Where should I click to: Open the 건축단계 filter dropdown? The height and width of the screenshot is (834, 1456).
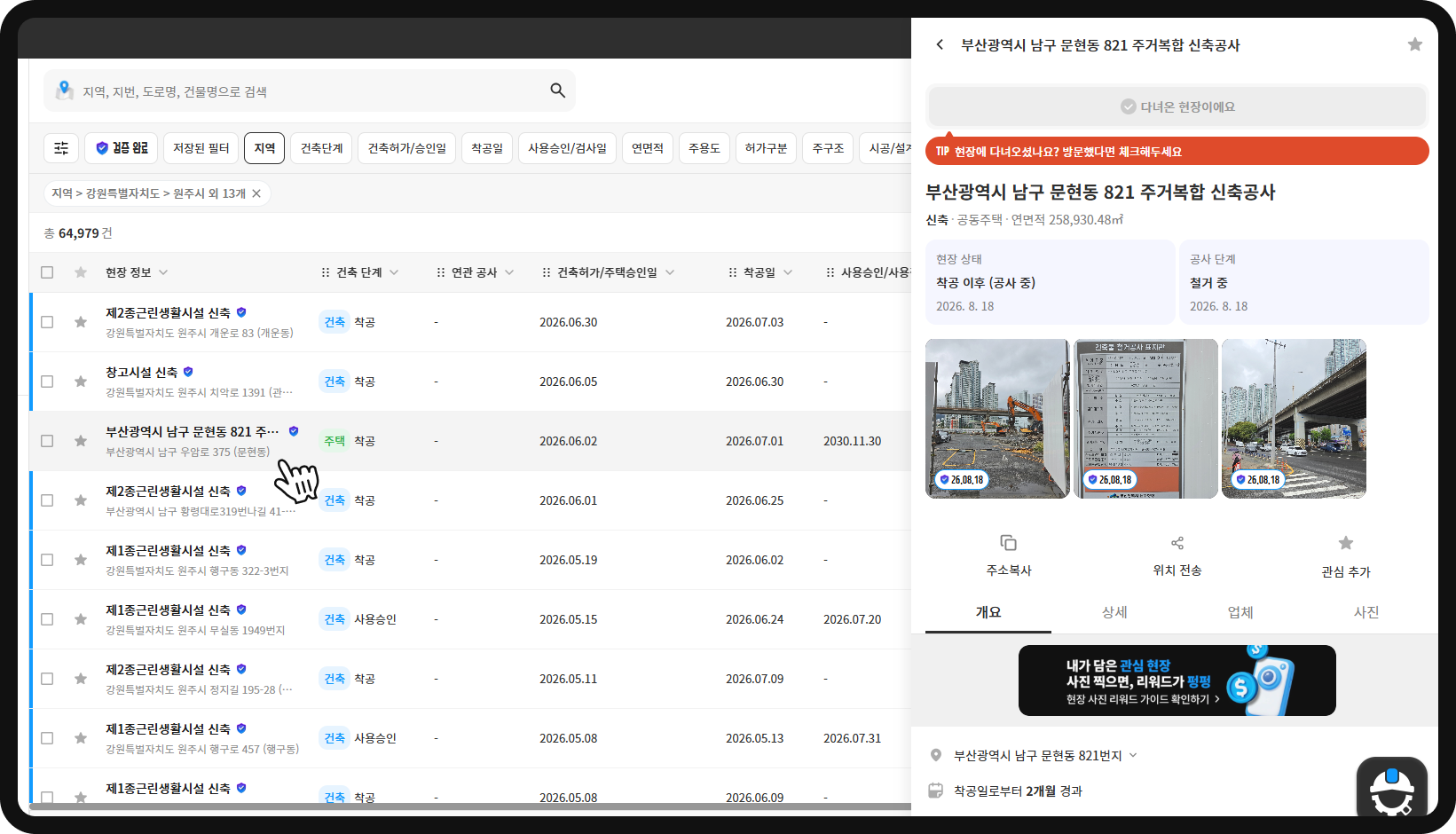point(321,148)
